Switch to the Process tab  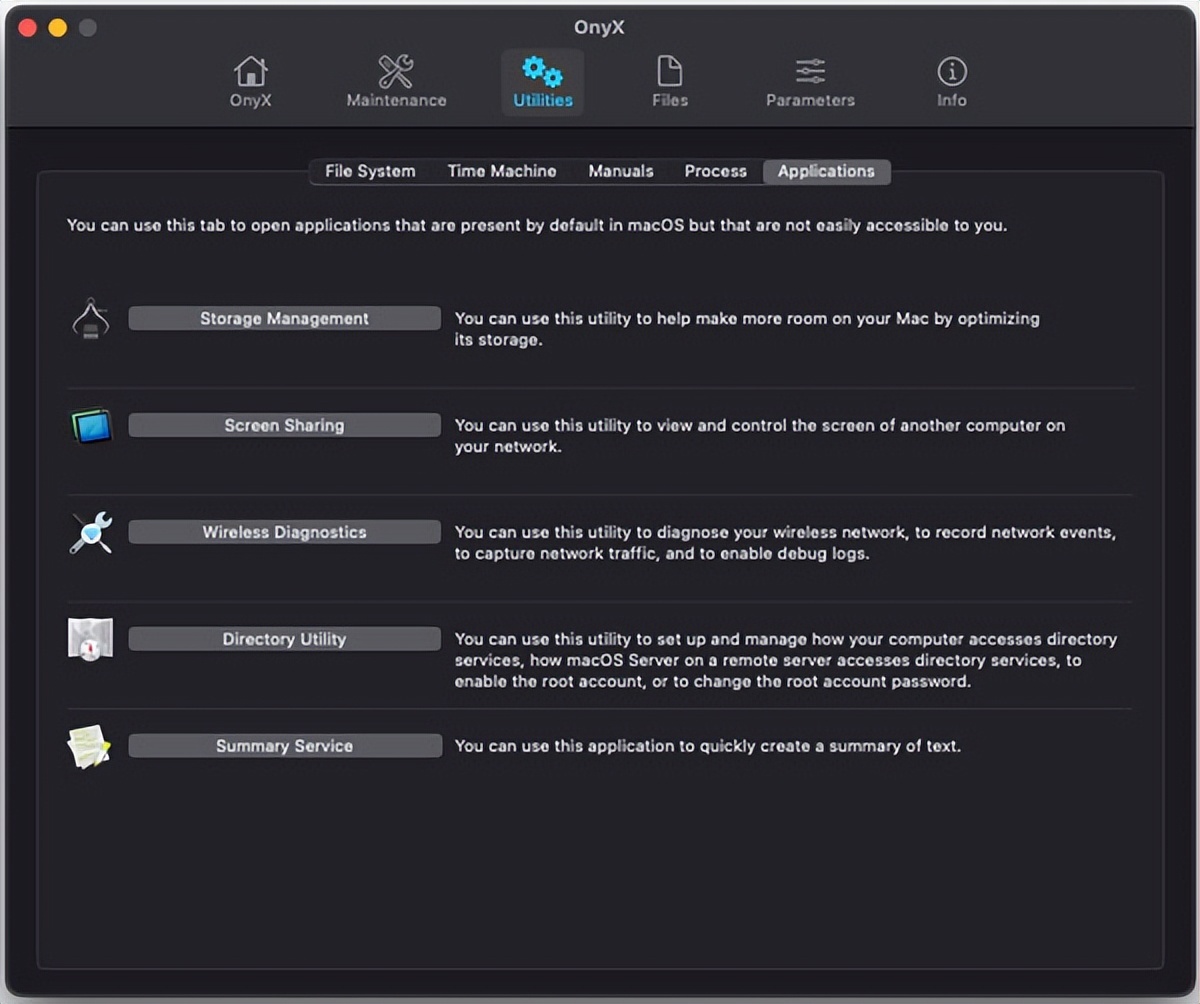(715, 171)
